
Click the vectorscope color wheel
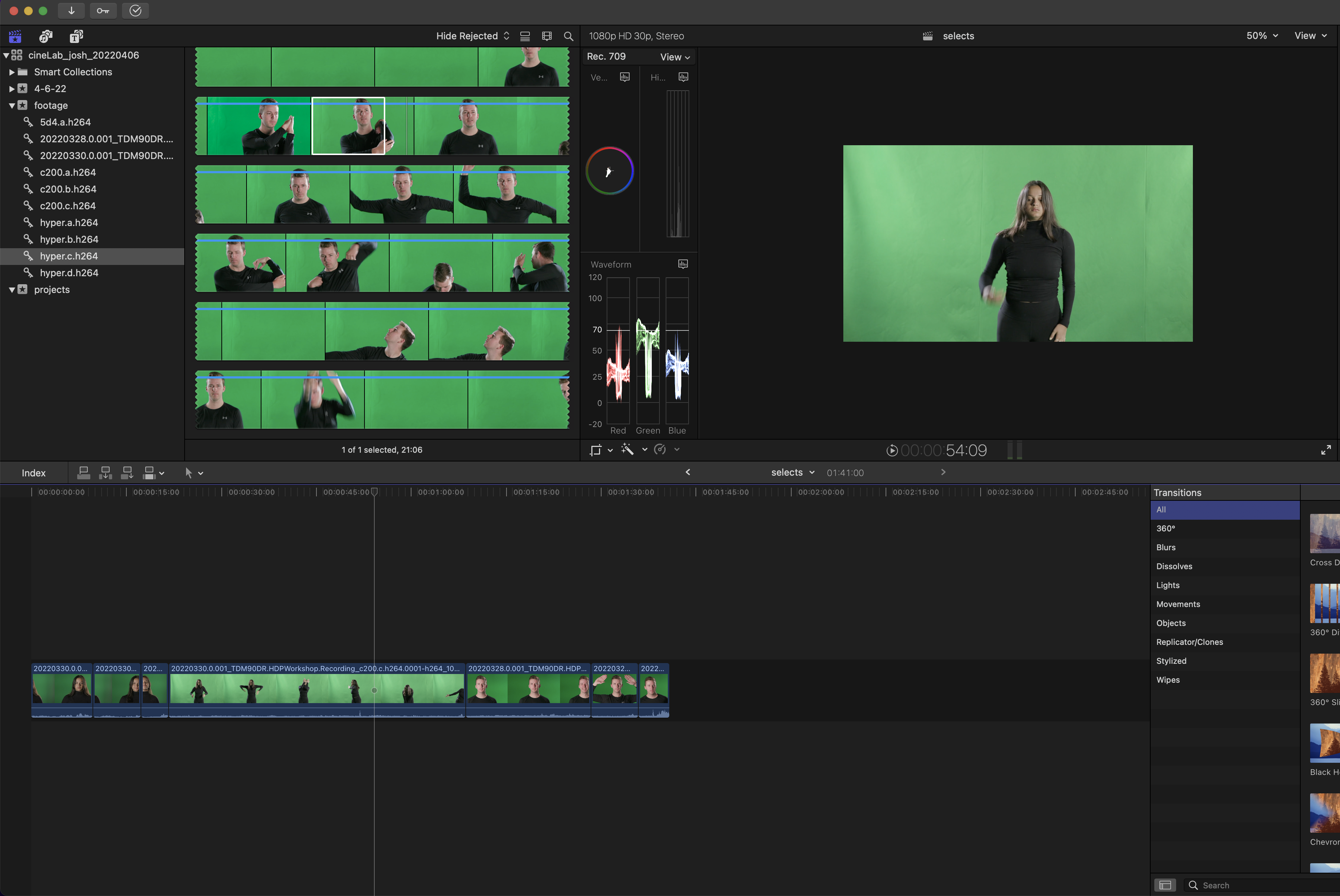(610, 171)
